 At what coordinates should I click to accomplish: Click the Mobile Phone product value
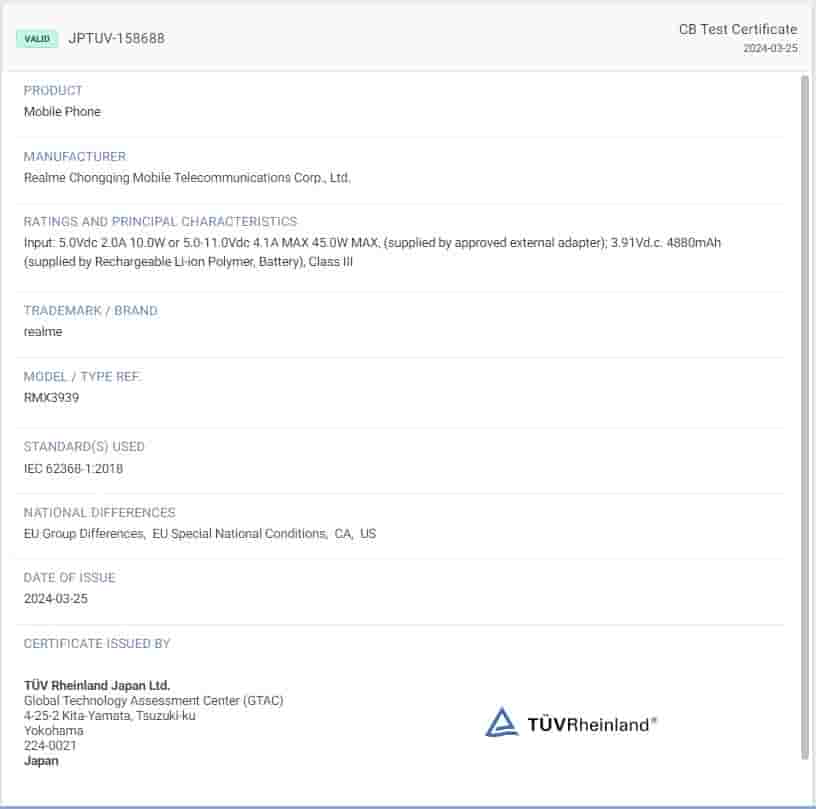pos(62,112)
